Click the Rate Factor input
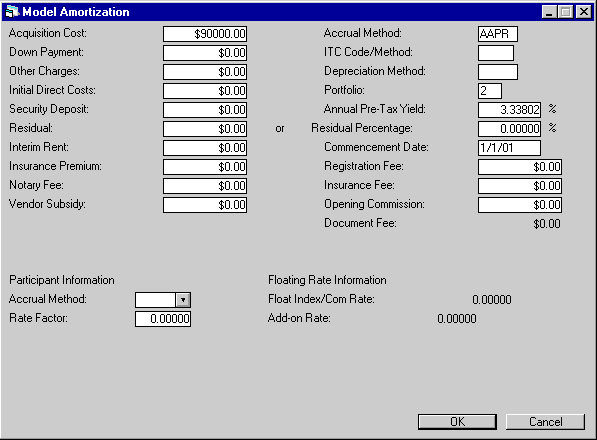The height and width of the screenshot is (440, 597). point(163,319)
